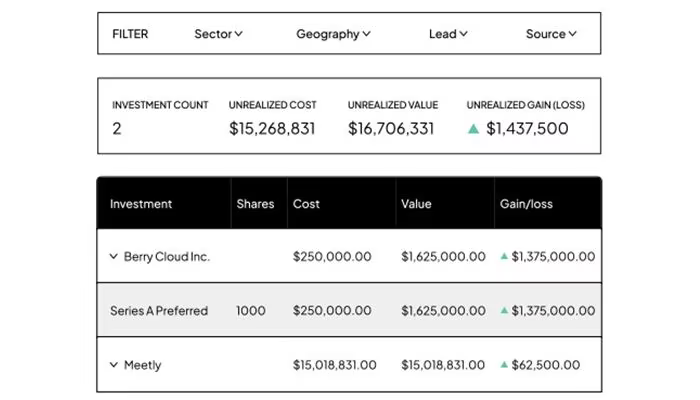
Task: Click gain triangle icon in Berry Cloud row
Action: [x=504, y=256]
